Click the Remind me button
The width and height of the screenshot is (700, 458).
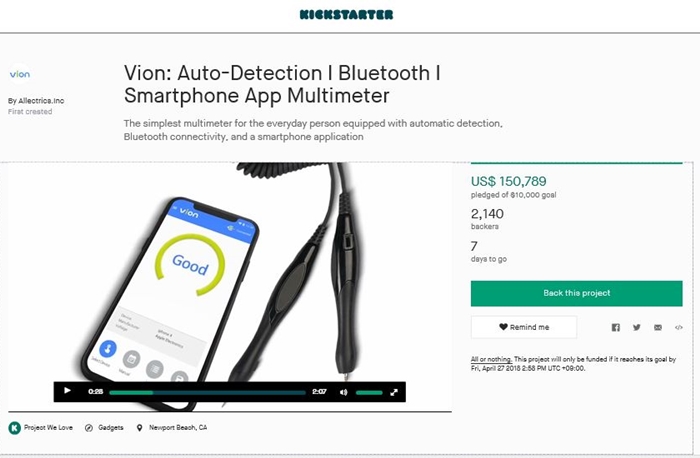(x=524, y=327)
